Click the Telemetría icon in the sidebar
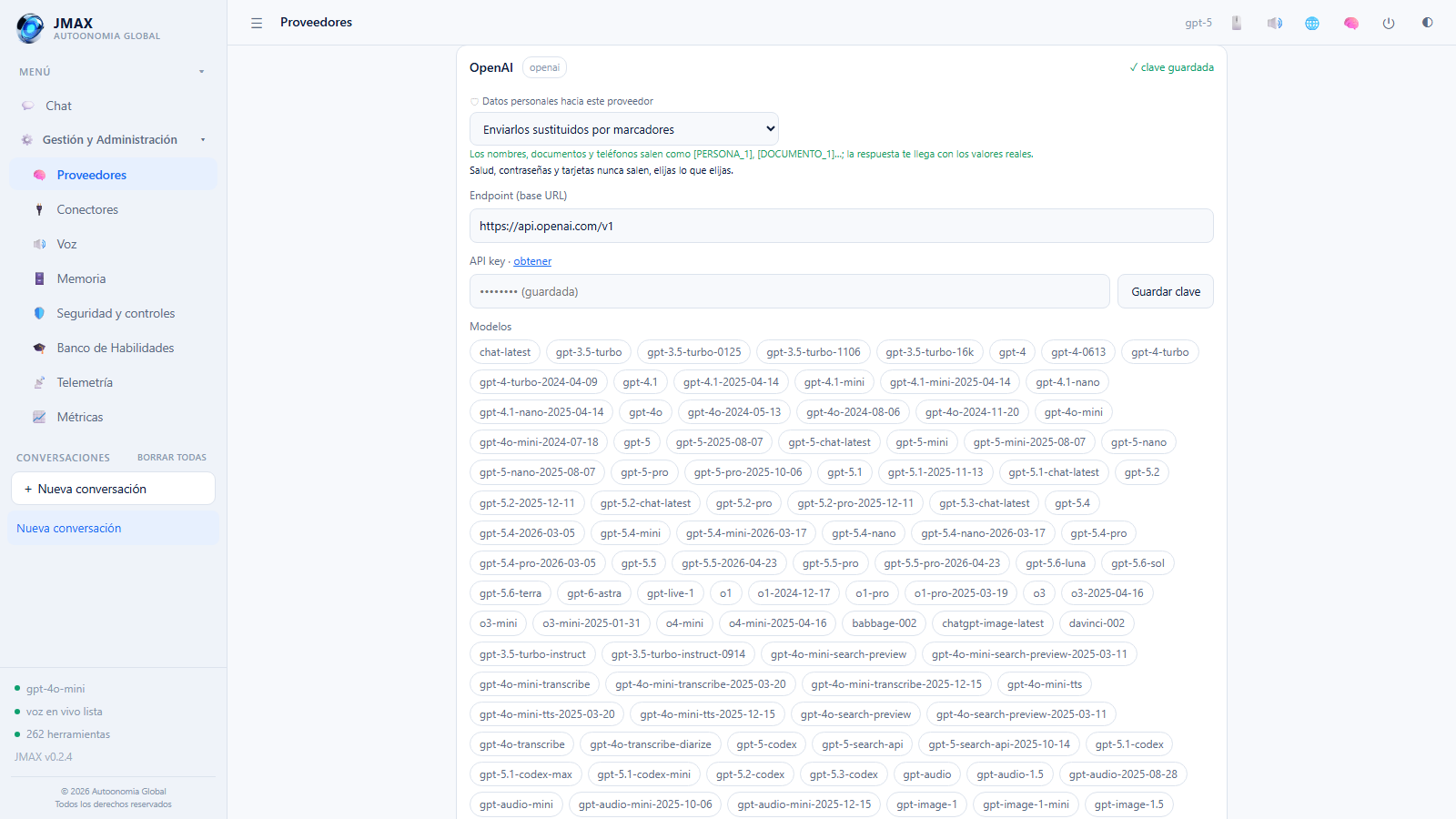Screen dimensions: 1456x819 [x=39, y=382]
